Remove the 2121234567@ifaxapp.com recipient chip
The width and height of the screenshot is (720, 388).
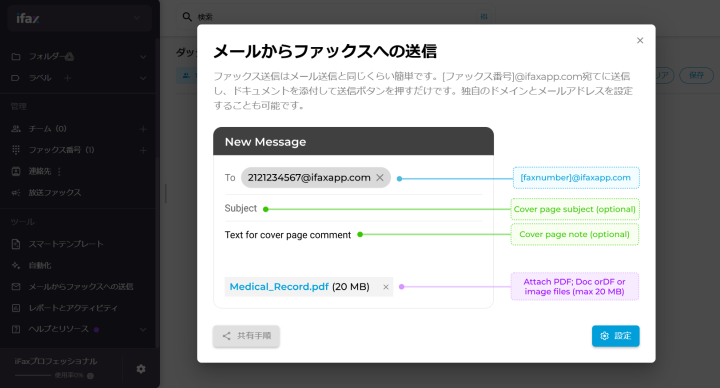380,178
